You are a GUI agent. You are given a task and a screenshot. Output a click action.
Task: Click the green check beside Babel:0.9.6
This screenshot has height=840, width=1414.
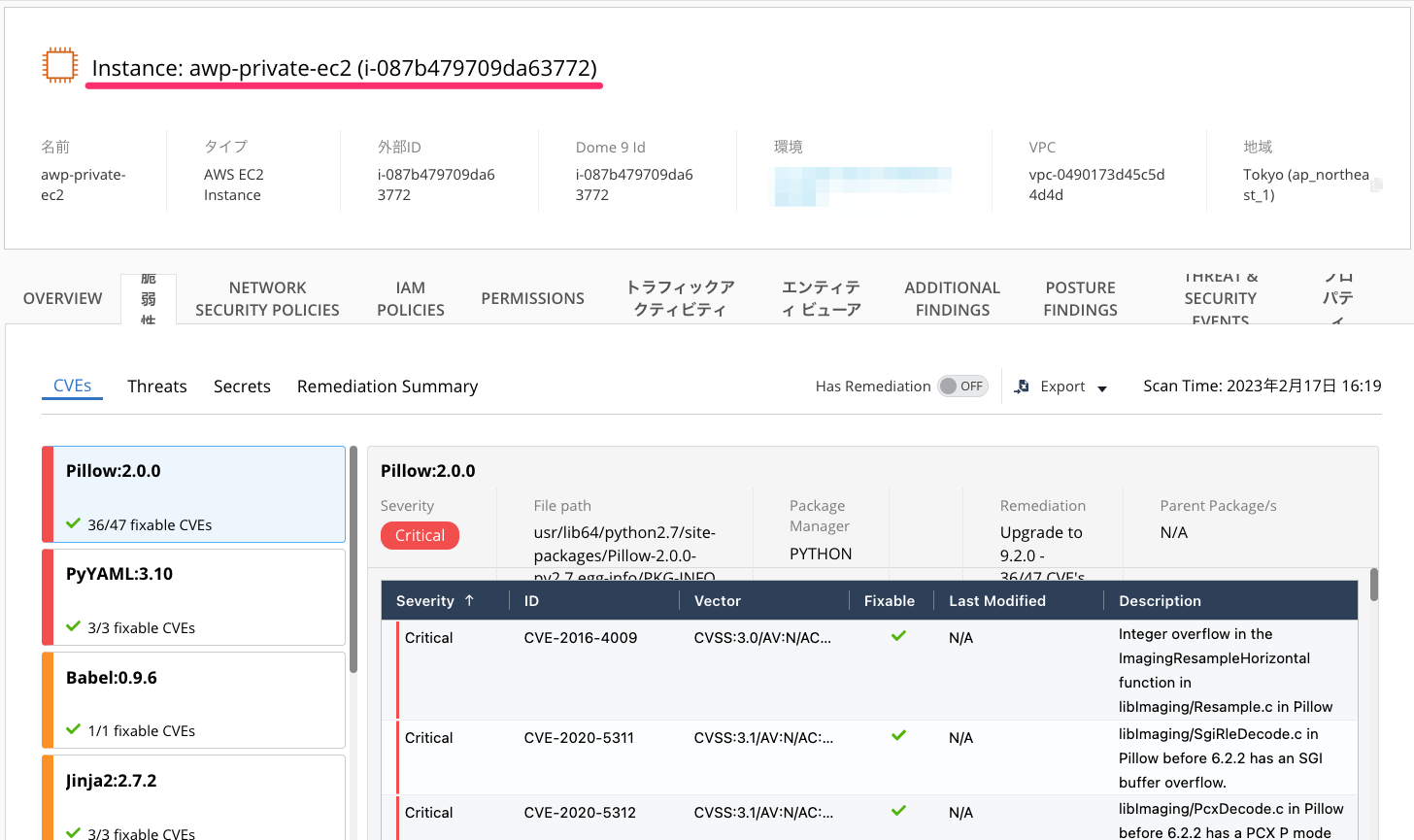click(72, 731)
